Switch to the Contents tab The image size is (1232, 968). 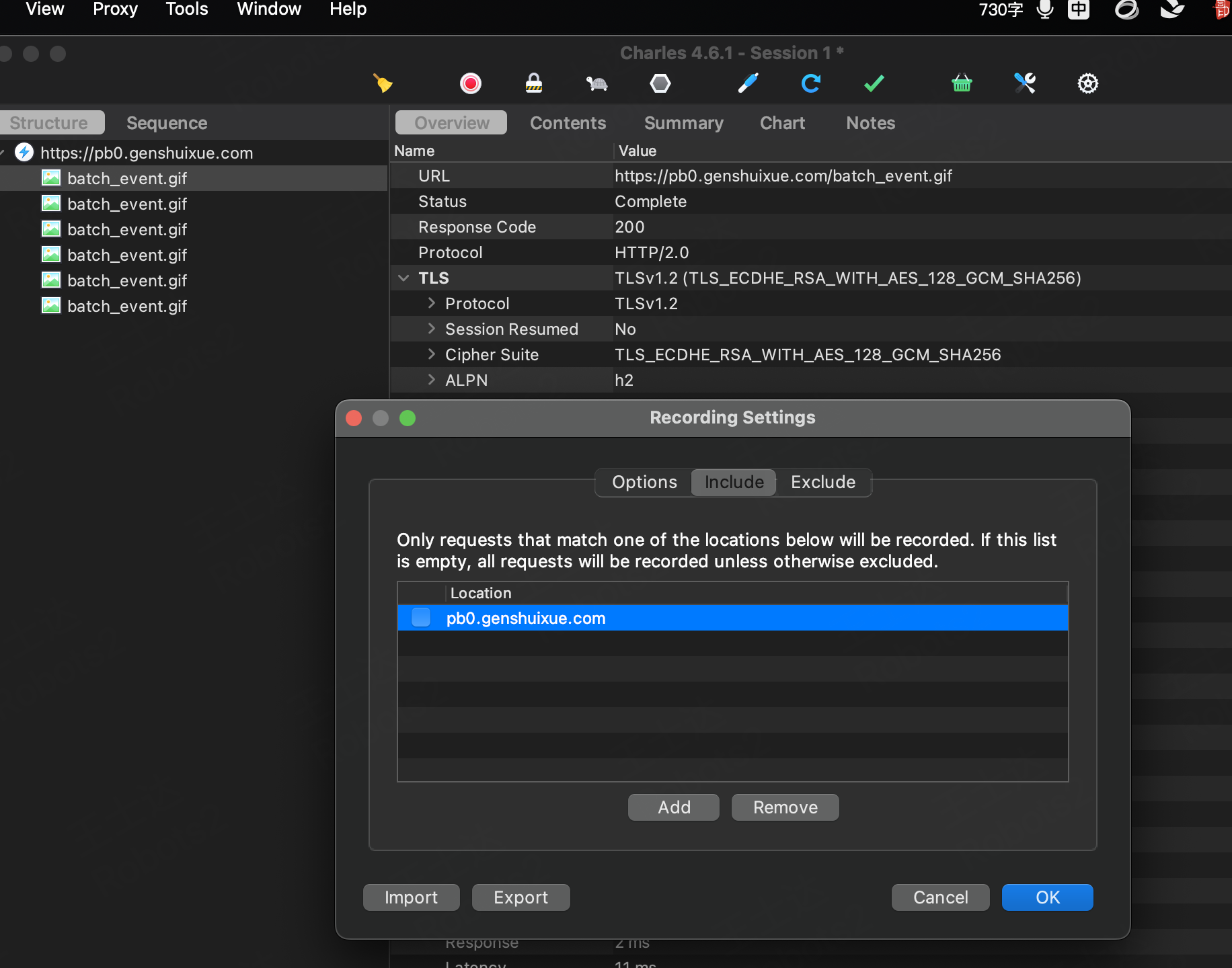568,123
